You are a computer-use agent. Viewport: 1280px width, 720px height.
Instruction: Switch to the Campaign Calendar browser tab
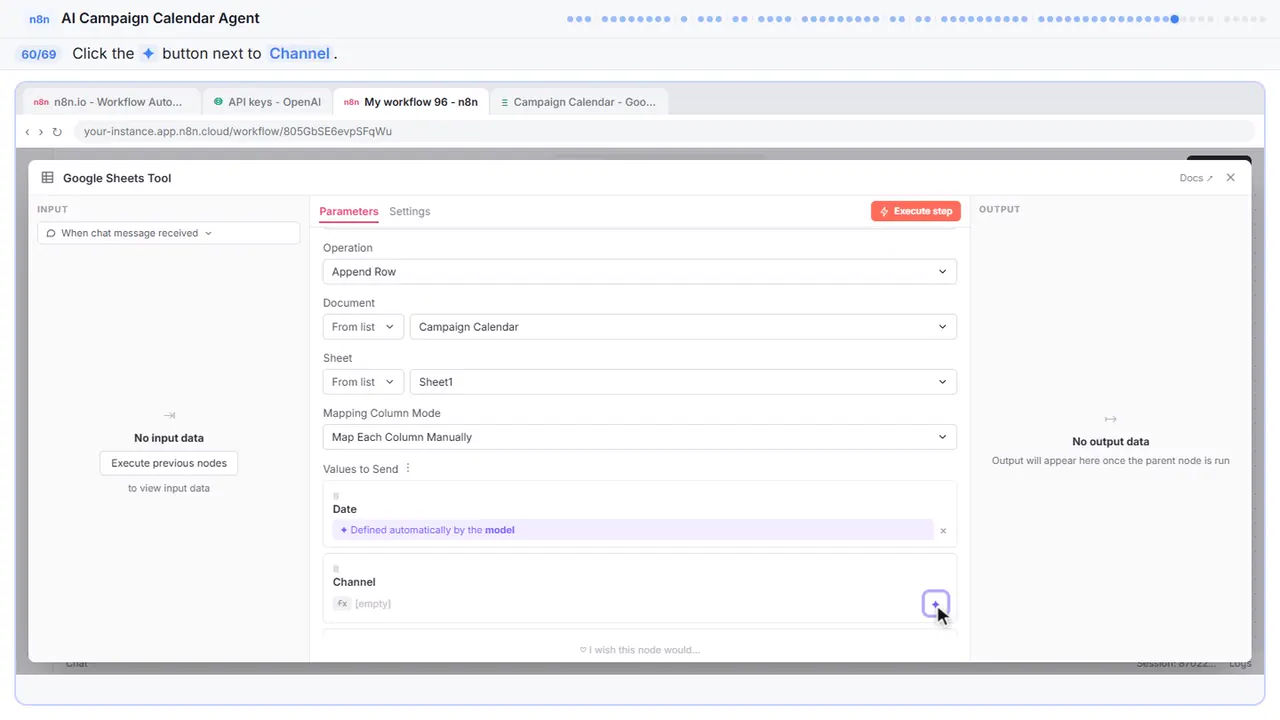tap(579, 102)
